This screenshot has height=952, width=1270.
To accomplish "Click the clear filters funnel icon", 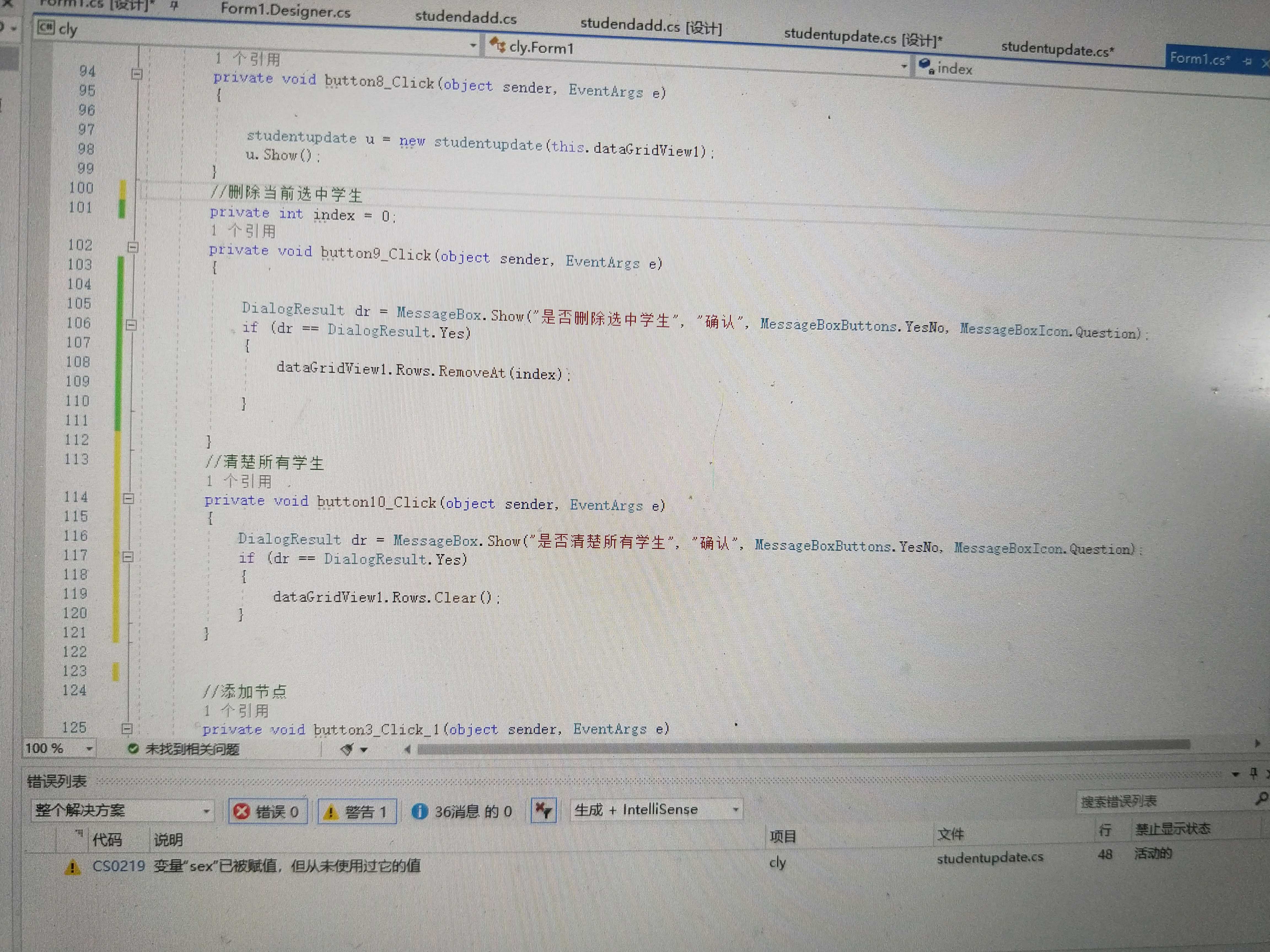I will point(543,810).
